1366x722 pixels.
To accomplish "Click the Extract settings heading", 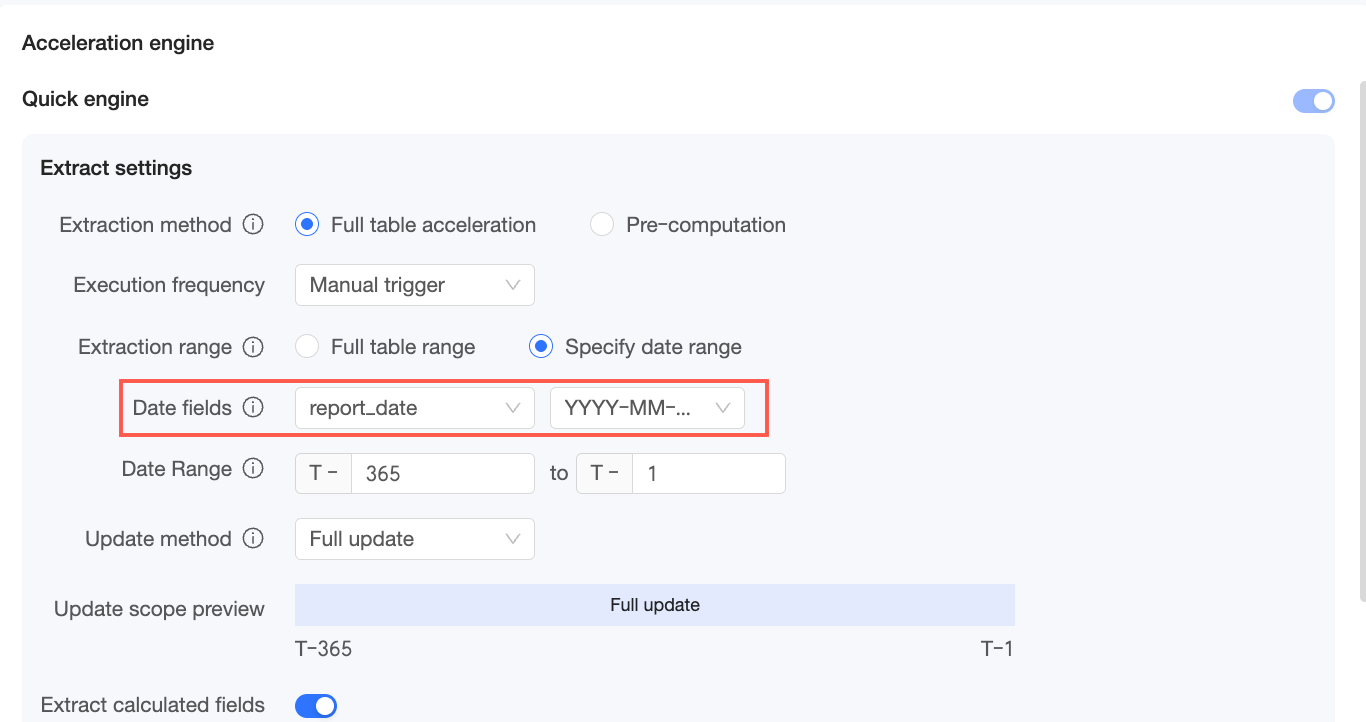I will tap(116, 168).
